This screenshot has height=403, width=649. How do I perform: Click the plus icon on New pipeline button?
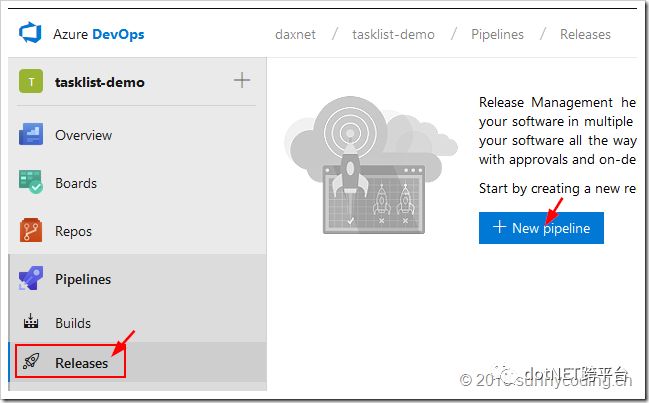coord(500,227)
